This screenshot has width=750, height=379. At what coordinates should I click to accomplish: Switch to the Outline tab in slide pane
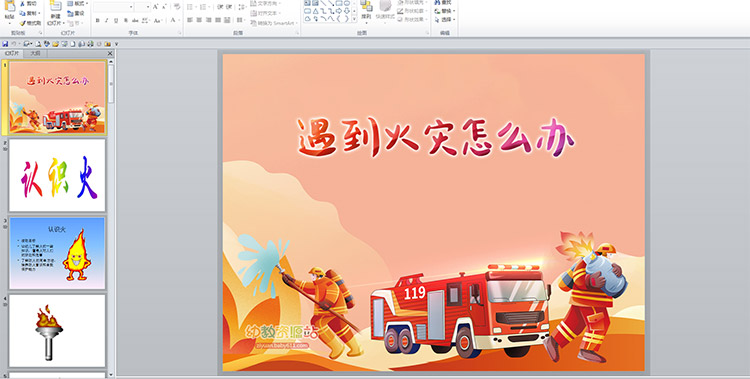click(35, 54)
